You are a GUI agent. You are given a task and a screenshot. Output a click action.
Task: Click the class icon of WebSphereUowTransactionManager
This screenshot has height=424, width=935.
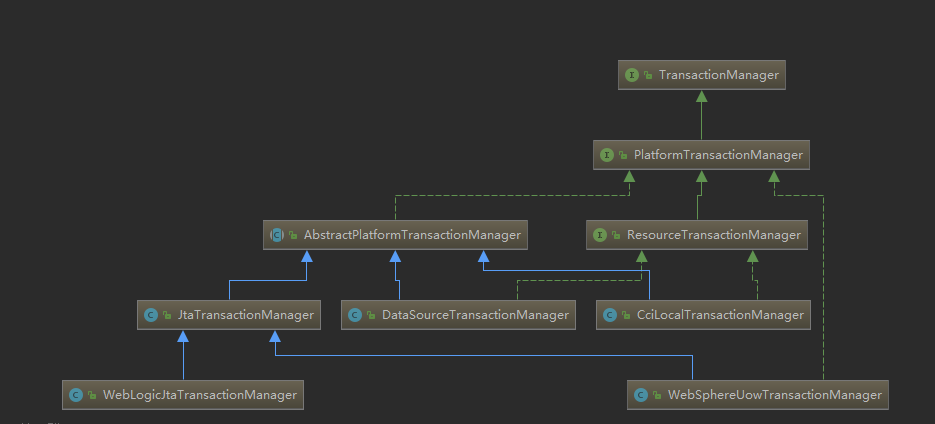pos(641,395)
